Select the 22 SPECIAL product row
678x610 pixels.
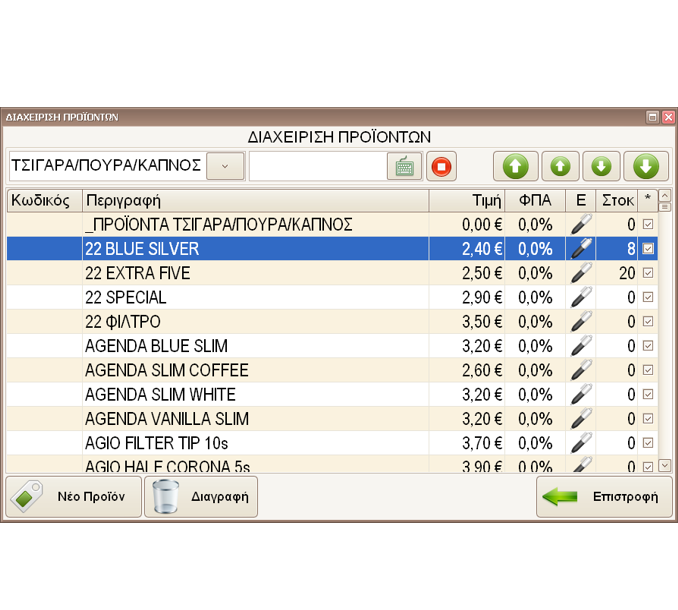pyautogui.click(x=332, y=297)
